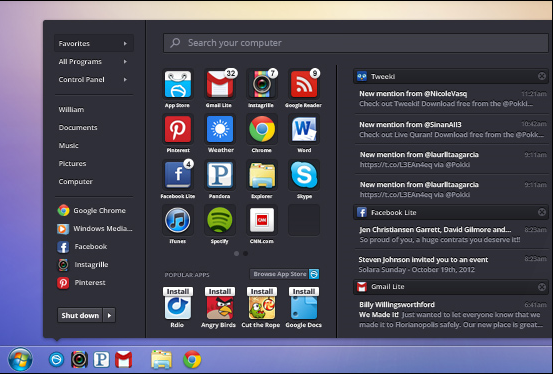Open the Weather app

point(220,129)
